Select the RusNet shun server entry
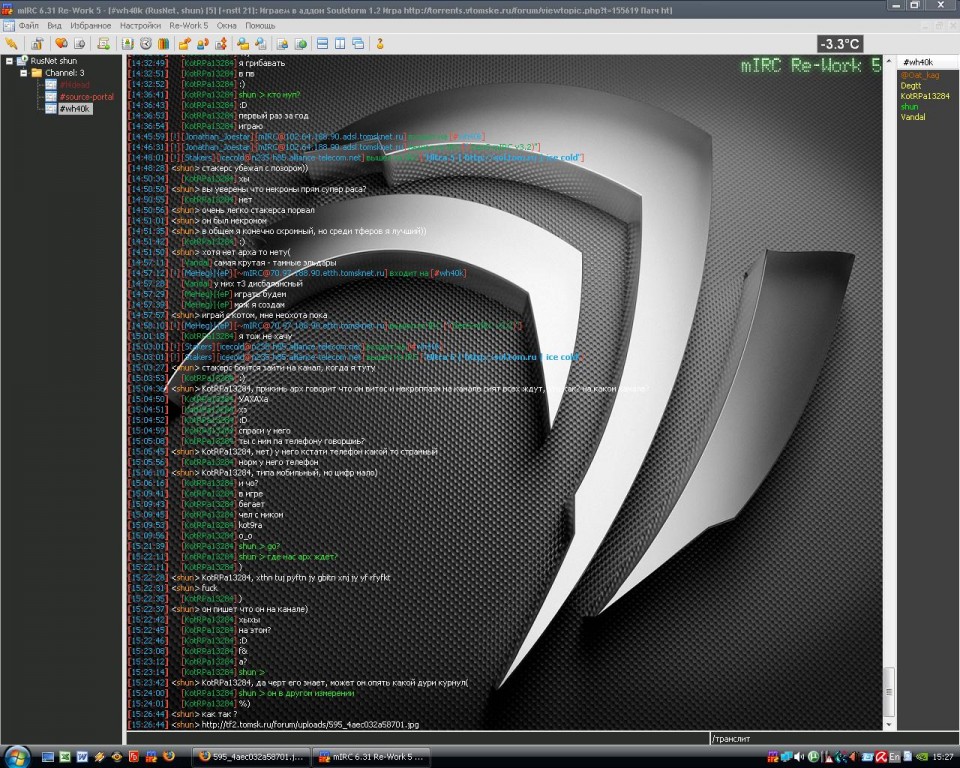This screenshot has width=960, height=768. (54, 61)
